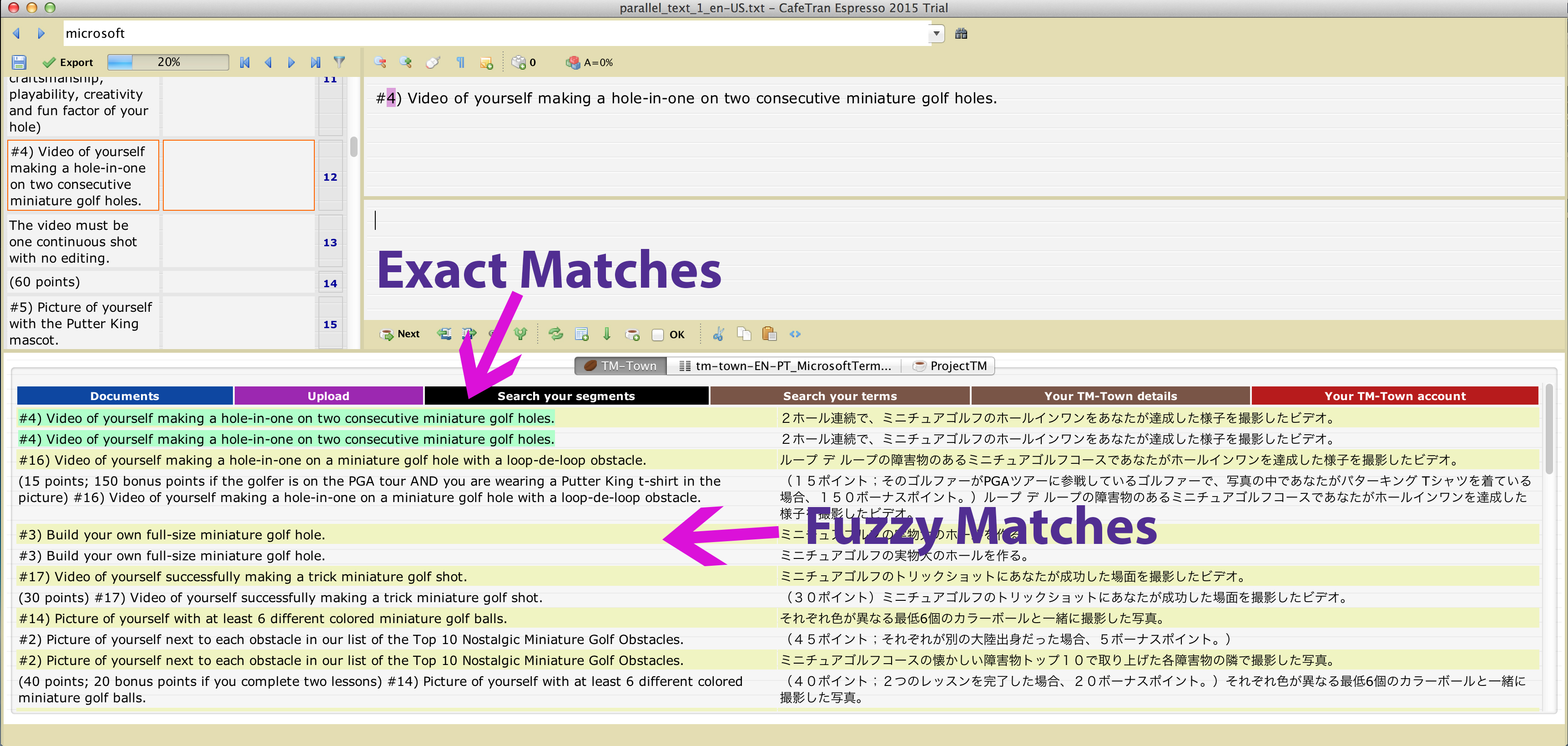Click the A=0% auto-assembling indicator icon
Screen dimensions: 1568x746
click(574, 62)
